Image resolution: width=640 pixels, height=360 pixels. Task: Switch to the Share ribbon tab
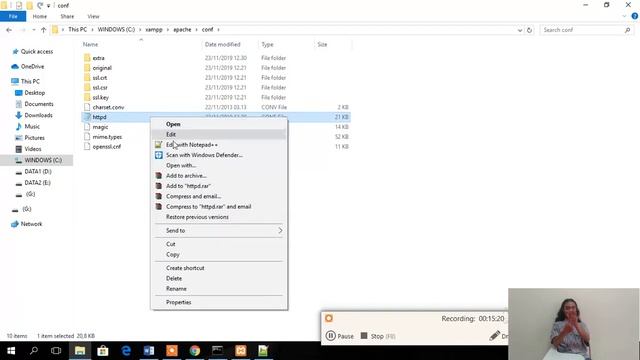(67, 16)
